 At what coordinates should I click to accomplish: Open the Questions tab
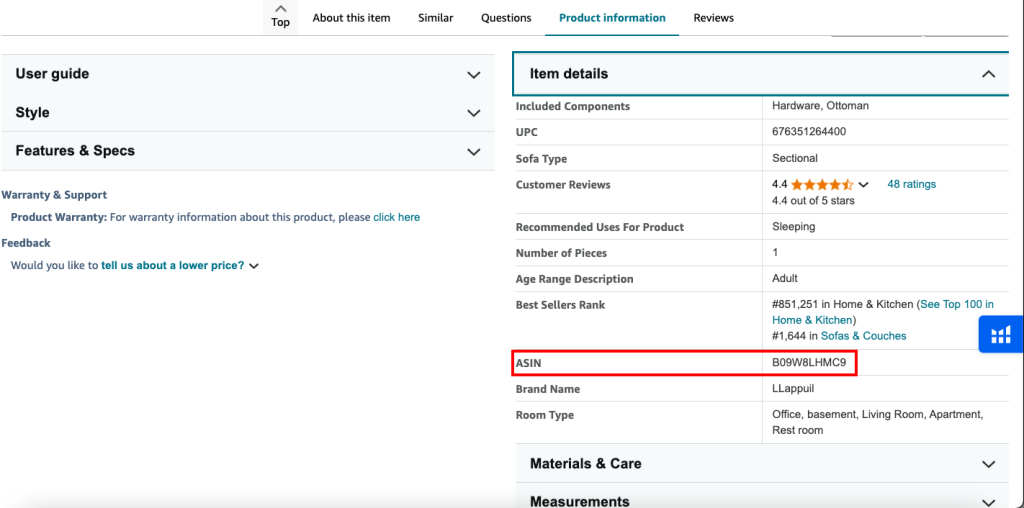(x=506, y=18)
